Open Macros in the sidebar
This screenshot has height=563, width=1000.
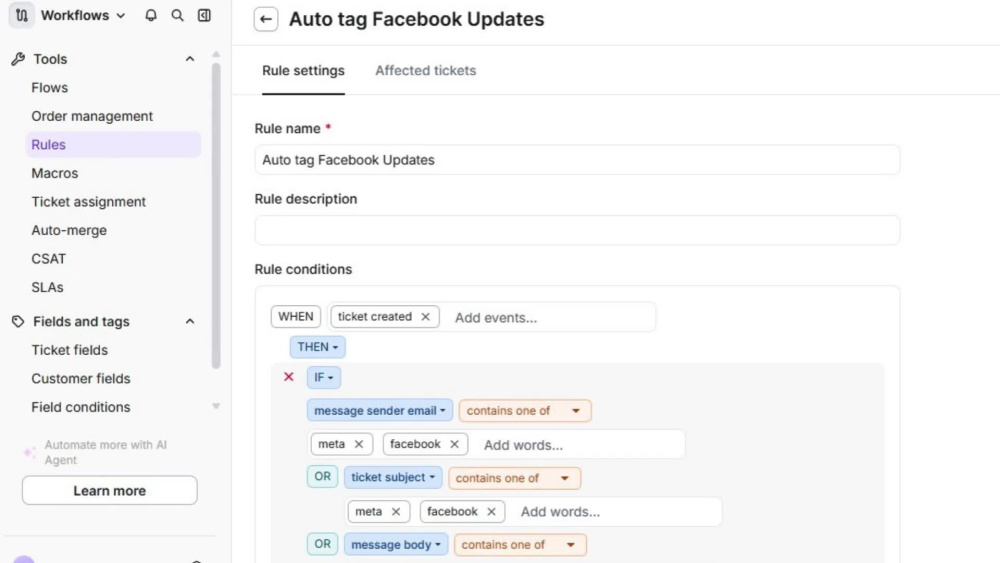[55, 173]
